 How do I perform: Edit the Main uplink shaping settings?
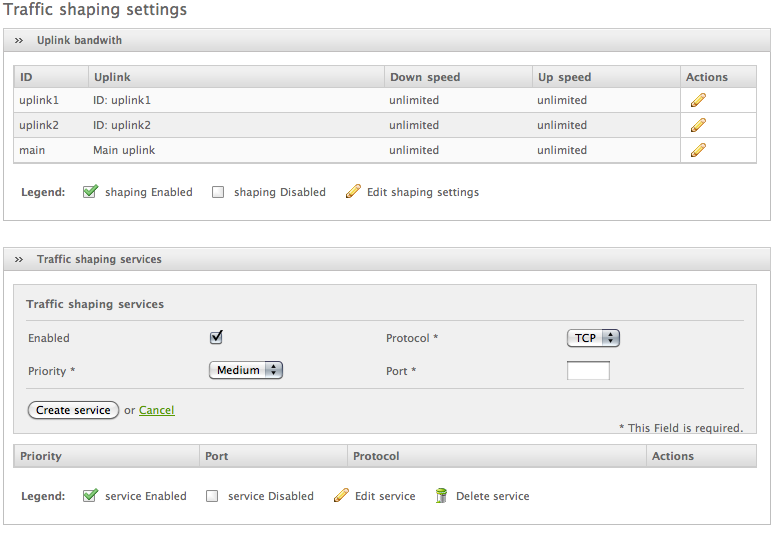(698, 150)
